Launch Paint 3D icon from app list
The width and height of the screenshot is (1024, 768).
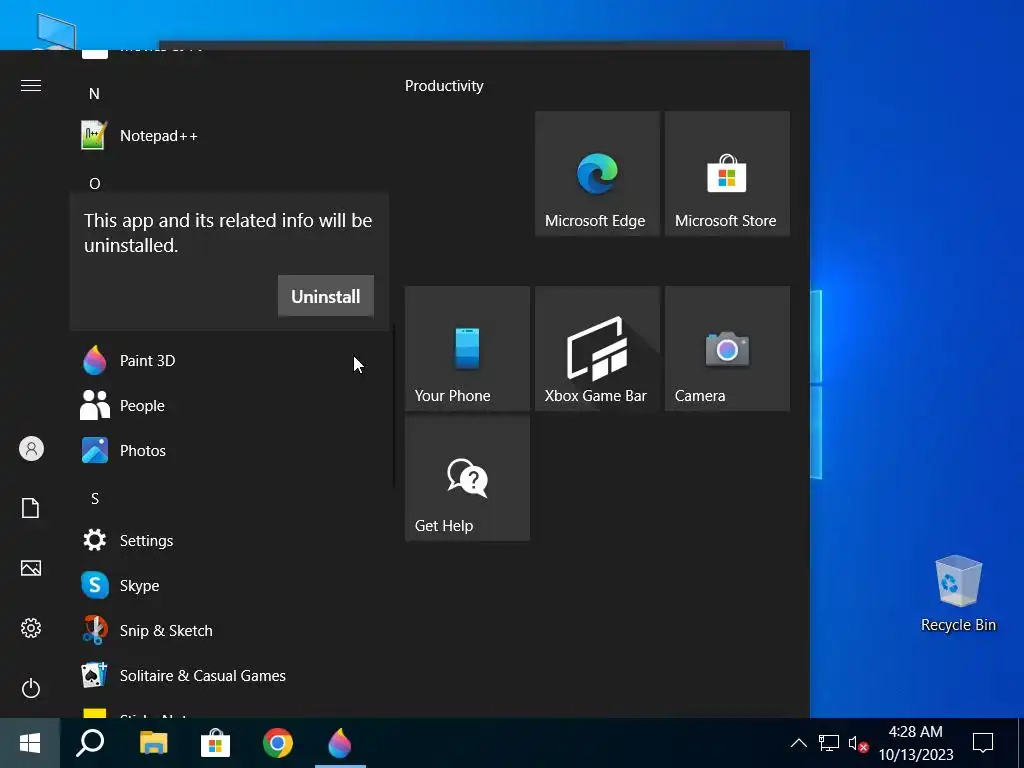tap(95, 360)
